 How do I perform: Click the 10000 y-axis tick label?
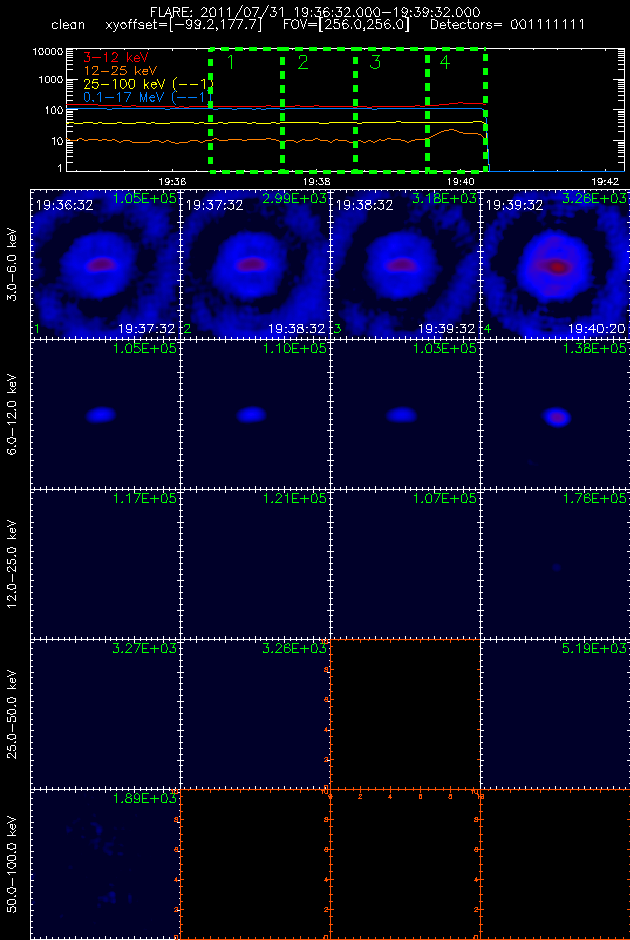(x=49, y=52)
